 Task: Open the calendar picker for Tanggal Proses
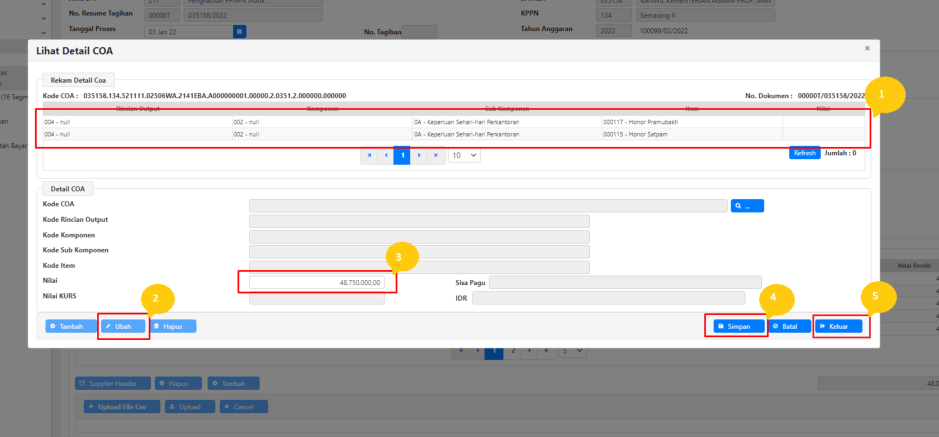coord(240,32)
